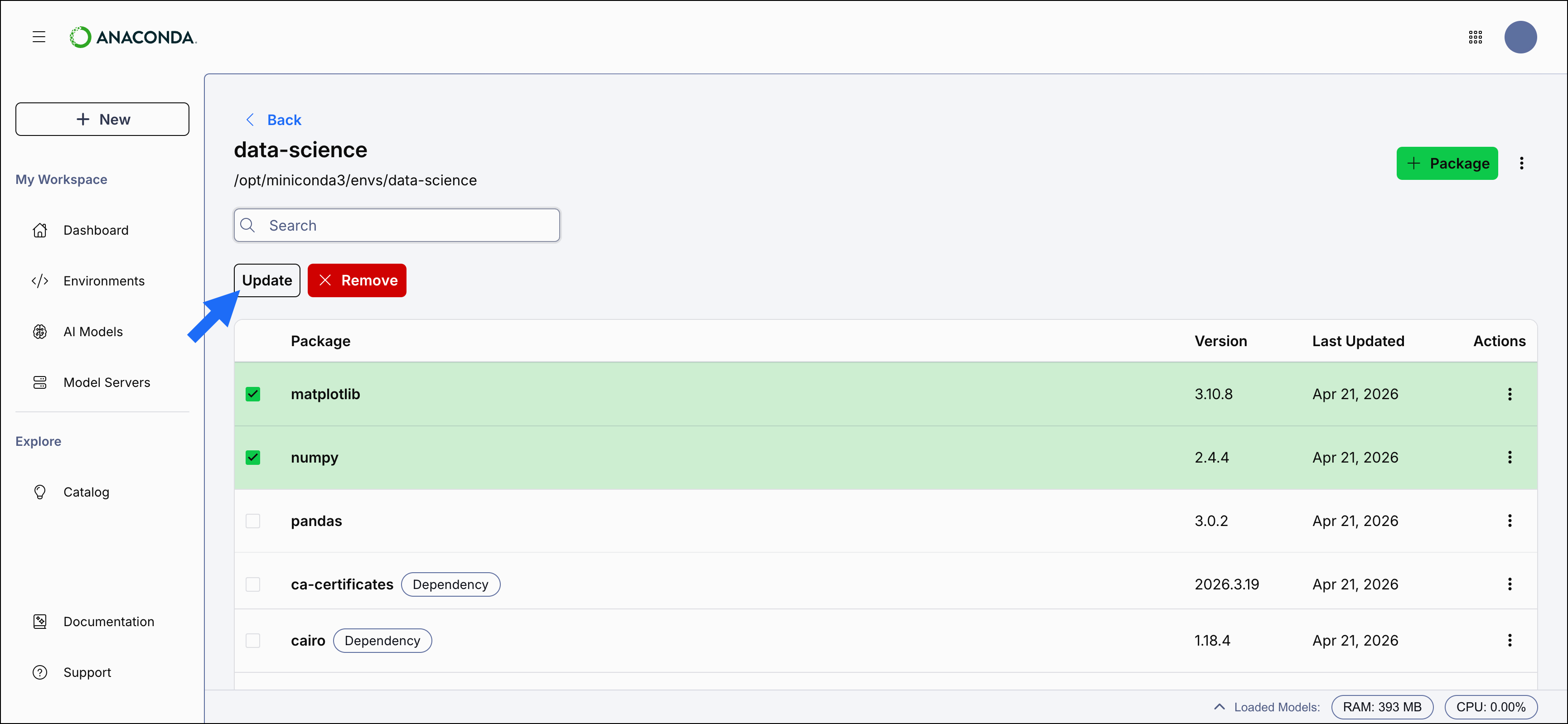Click the Documentation icon
The height and width of the screenshot is (724, 1568).
point(40,621)
